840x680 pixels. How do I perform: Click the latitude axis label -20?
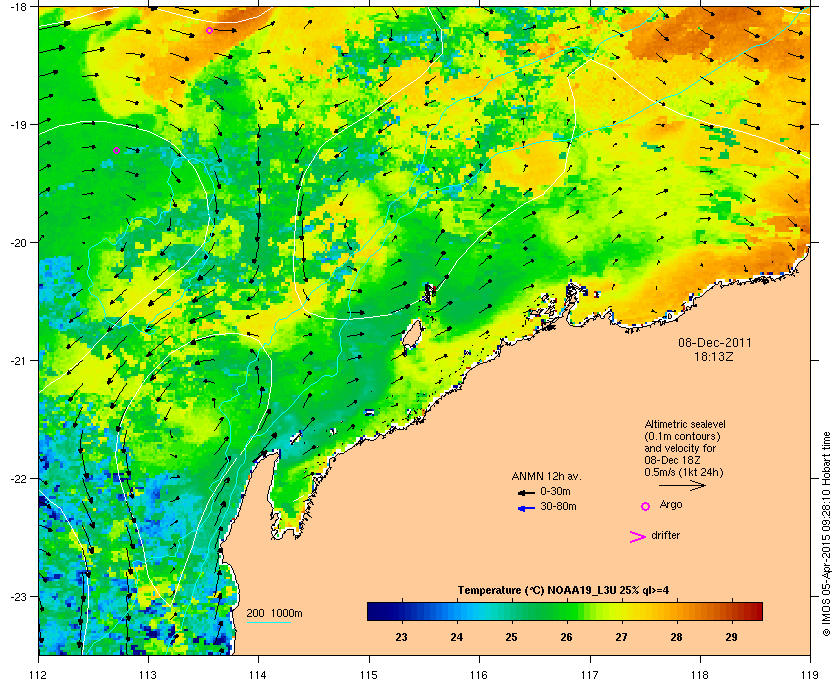(18, 243)
